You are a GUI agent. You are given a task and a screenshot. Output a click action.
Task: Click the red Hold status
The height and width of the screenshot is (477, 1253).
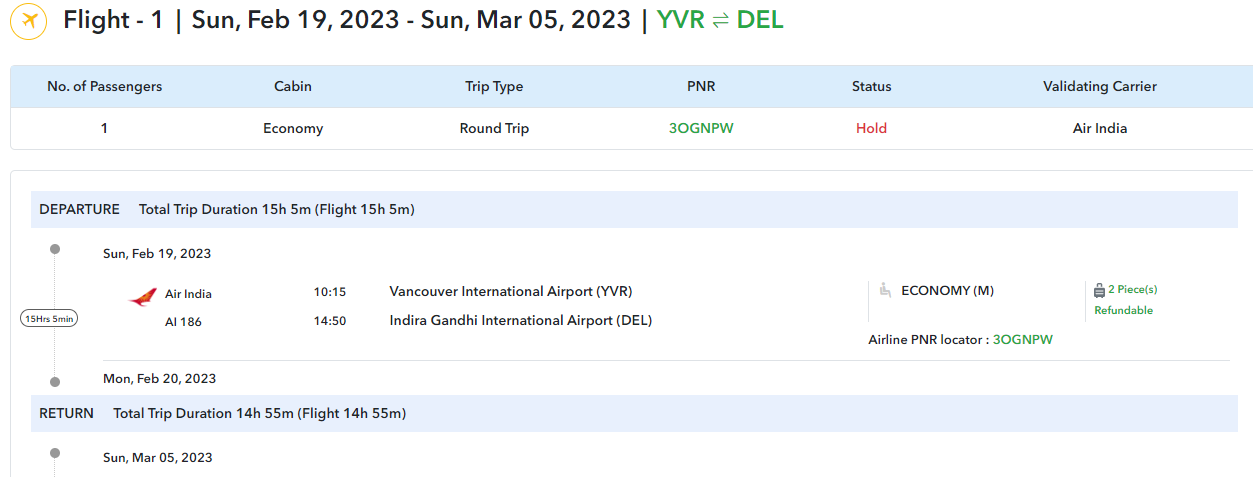[x=871, y=128]
